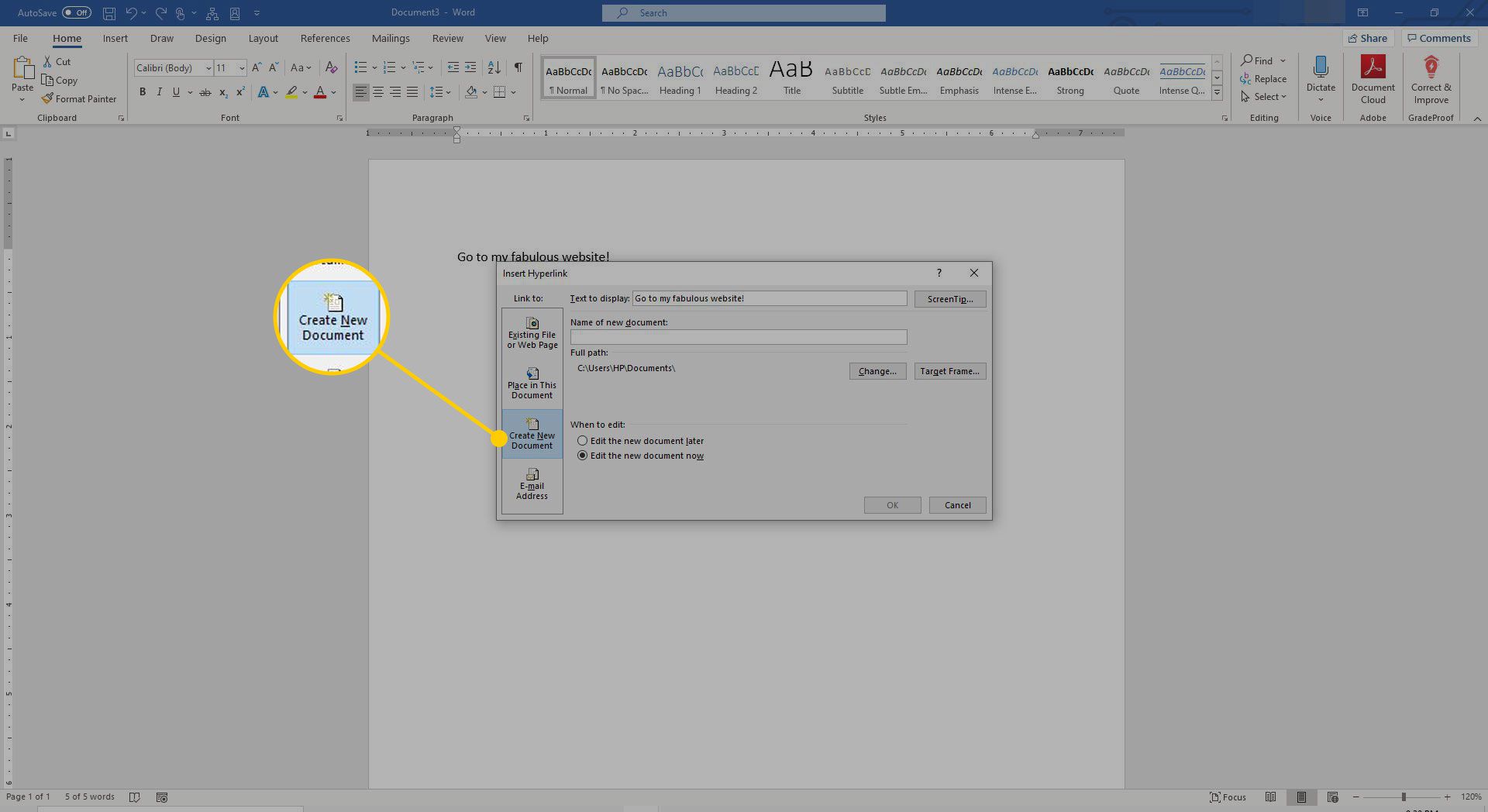Expand underline style dropdown arrow
This screenshot has height=812, width=1488.
pos(190,92)
